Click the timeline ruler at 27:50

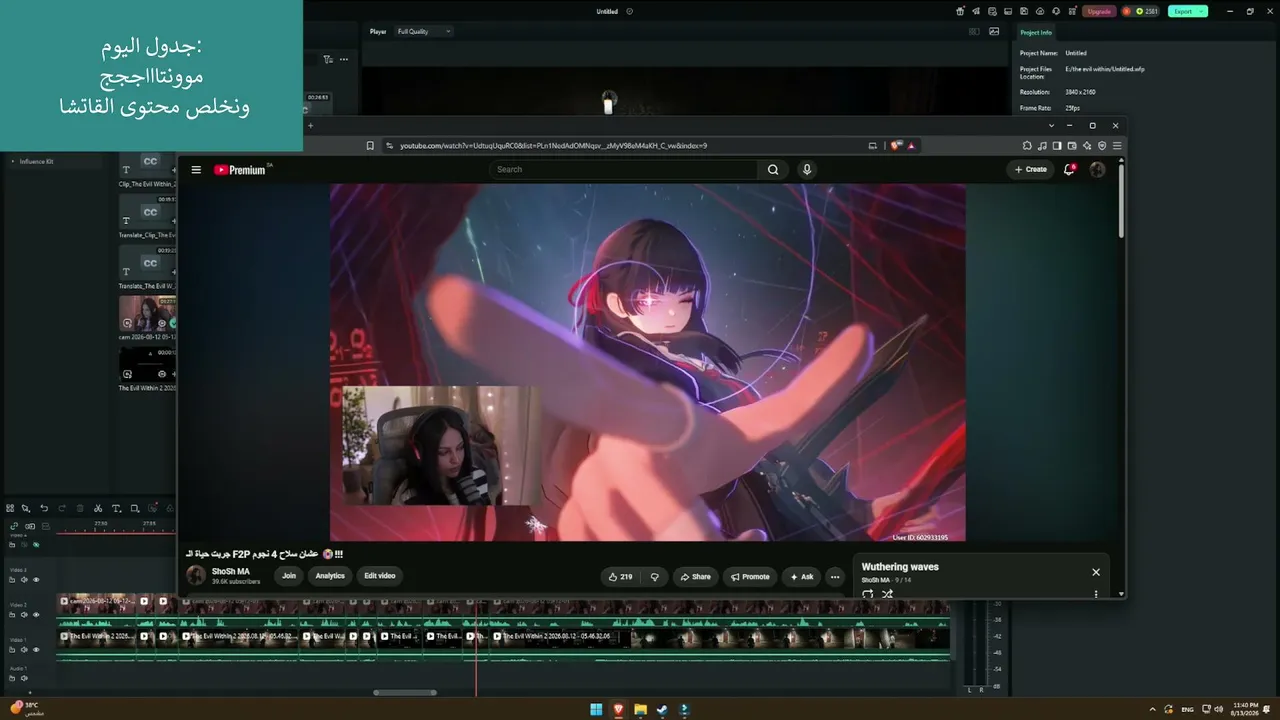click(x=101, y=523)
